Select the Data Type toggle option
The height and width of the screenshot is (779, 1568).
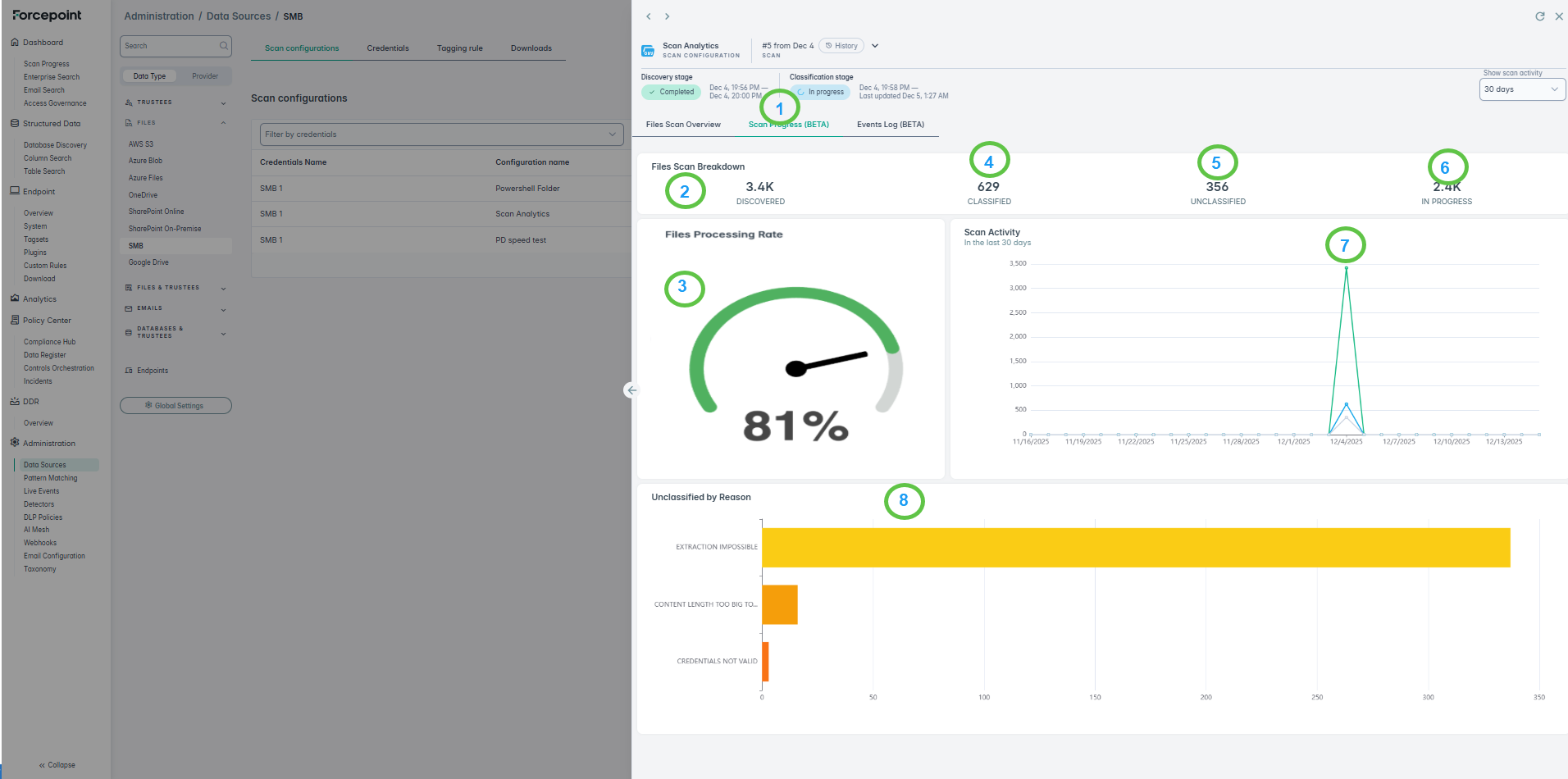(x=149, y=76)
